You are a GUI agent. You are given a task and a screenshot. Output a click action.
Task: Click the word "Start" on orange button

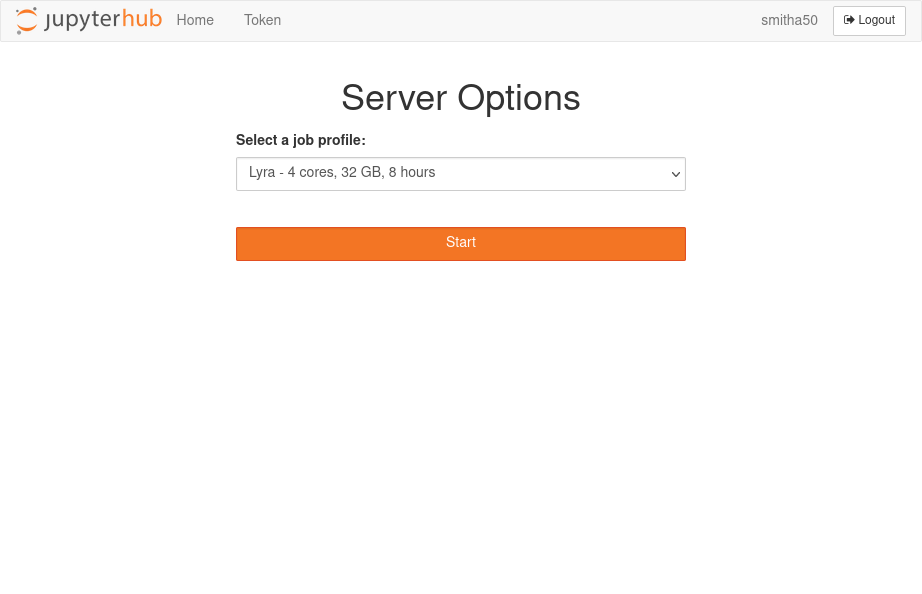click(460, 242)
